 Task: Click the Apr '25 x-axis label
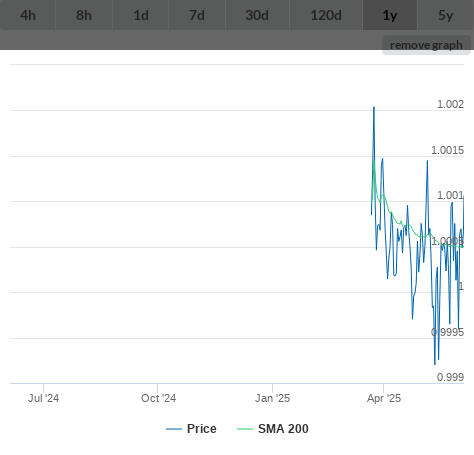384,398
